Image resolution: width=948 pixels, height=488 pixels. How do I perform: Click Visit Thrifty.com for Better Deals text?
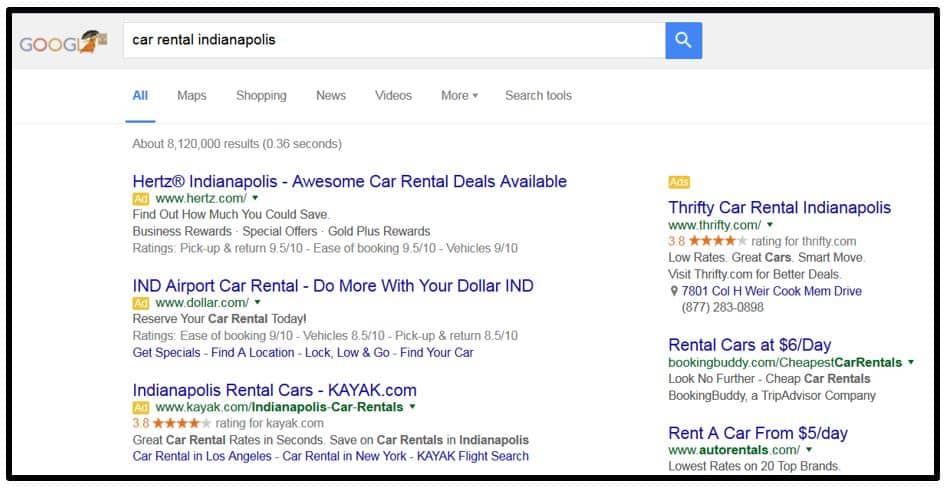(755, 274)
